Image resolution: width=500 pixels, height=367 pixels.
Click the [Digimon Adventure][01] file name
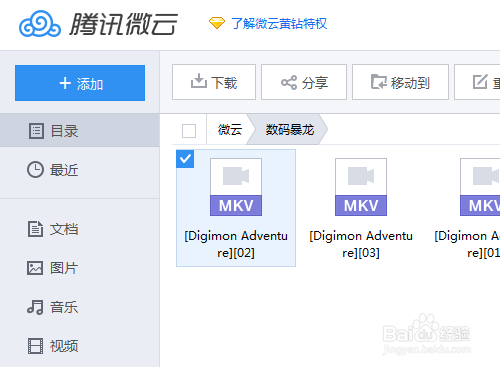click(467, 244)
